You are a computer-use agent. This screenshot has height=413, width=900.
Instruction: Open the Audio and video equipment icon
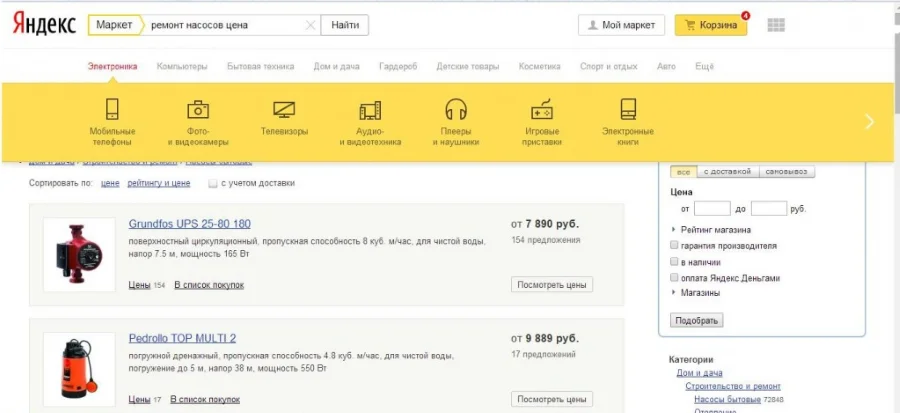[x=370, y=110]
